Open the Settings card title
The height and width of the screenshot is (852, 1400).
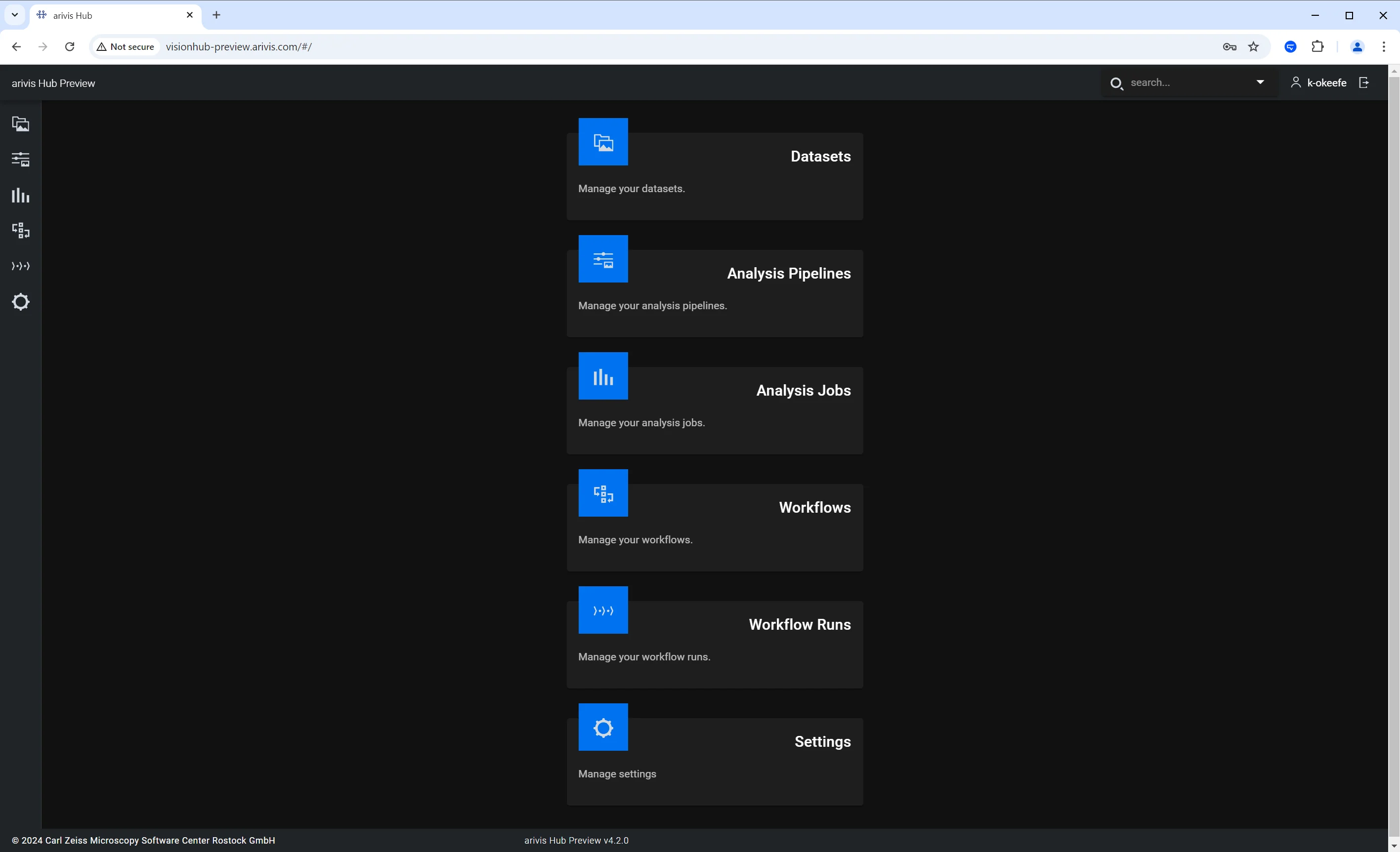822,742
